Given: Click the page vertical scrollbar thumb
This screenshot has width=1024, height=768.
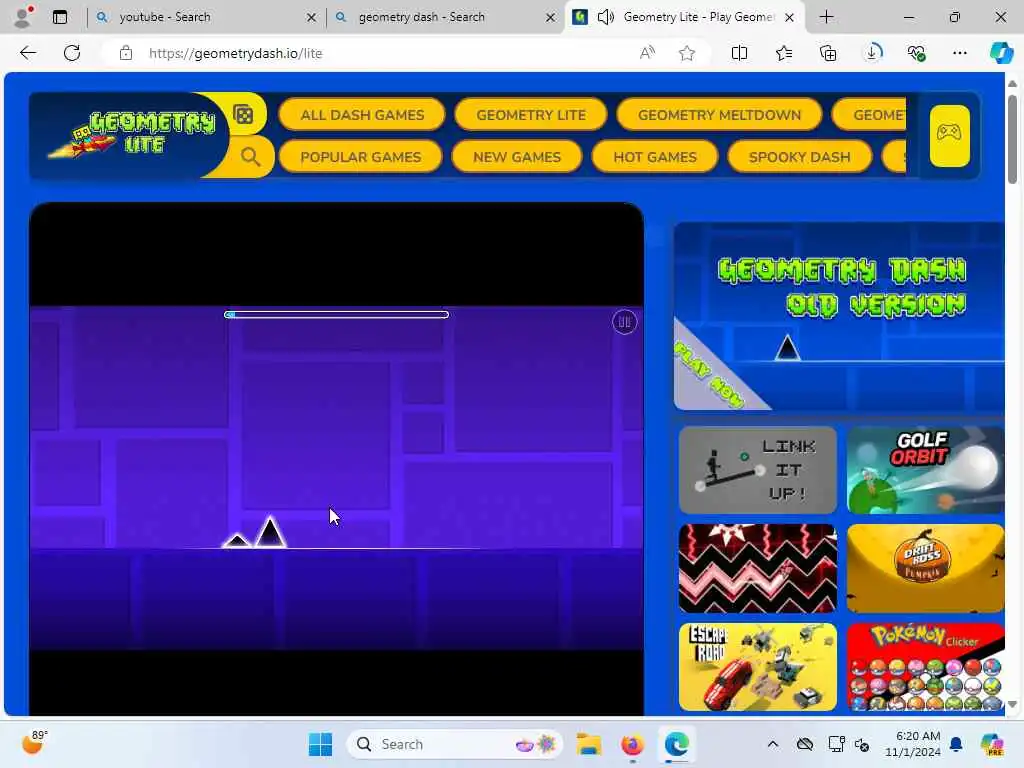Looking at the screenshot, I should pyautogui.click(x=1012, y=138).
